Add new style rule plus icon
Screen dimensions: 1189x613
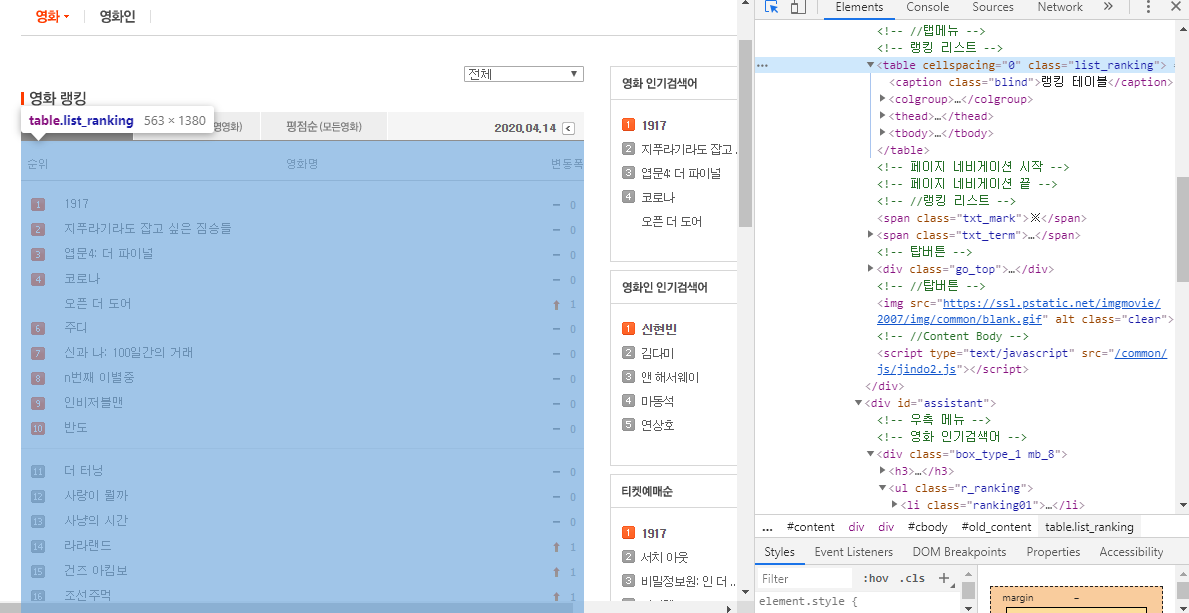pyautogui.click(x=944, y=578)
